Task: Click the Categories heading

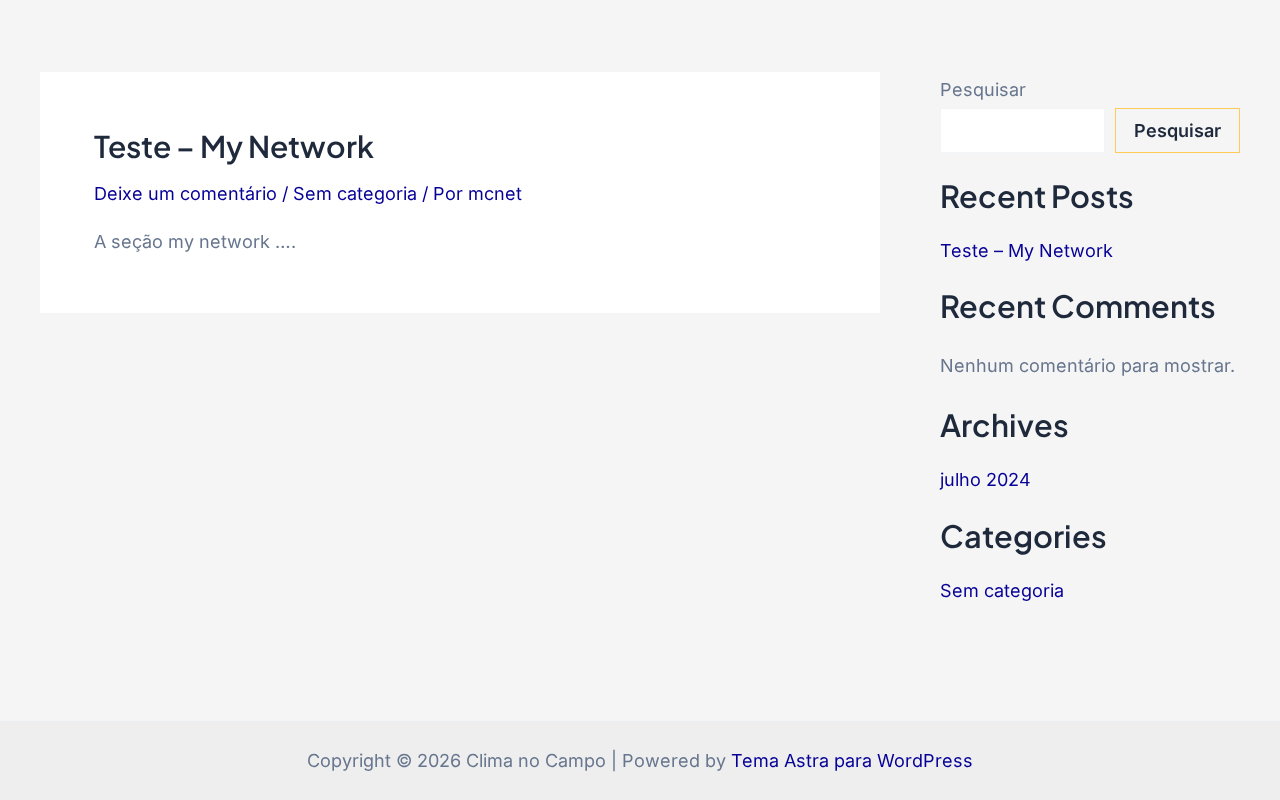Action: [x=1023, y=537]
